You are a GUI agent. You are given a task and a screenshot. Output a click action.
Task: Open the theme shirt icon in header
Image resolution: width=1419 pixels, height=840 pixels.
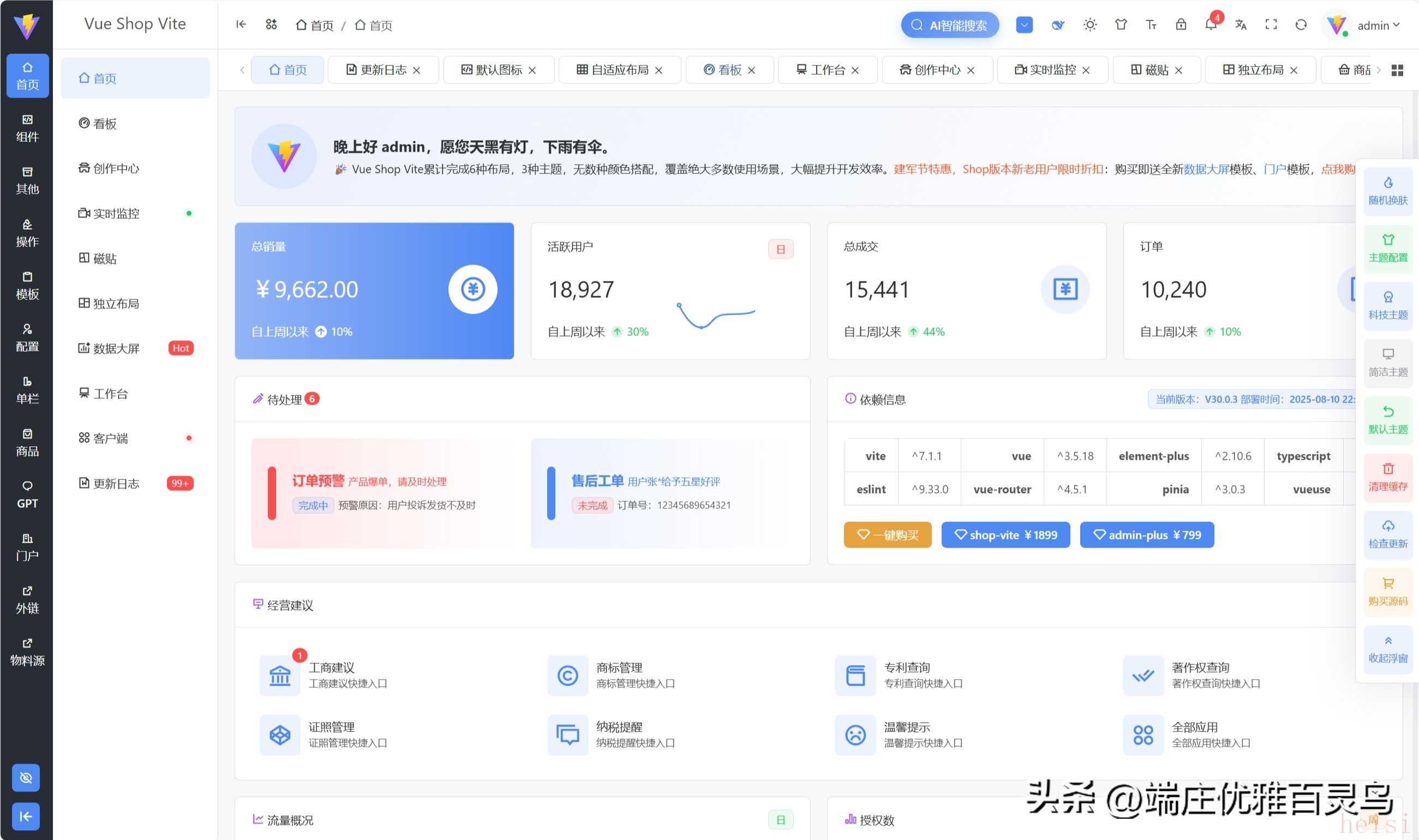click(1121, 25)
